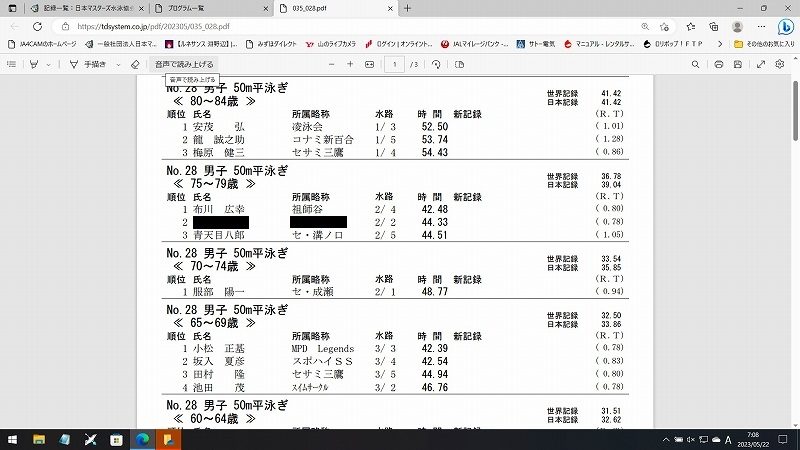Image resolution: width=800 pixels, height=450 pixels.
Task: Click the page number input field
Action: point(396,64)
